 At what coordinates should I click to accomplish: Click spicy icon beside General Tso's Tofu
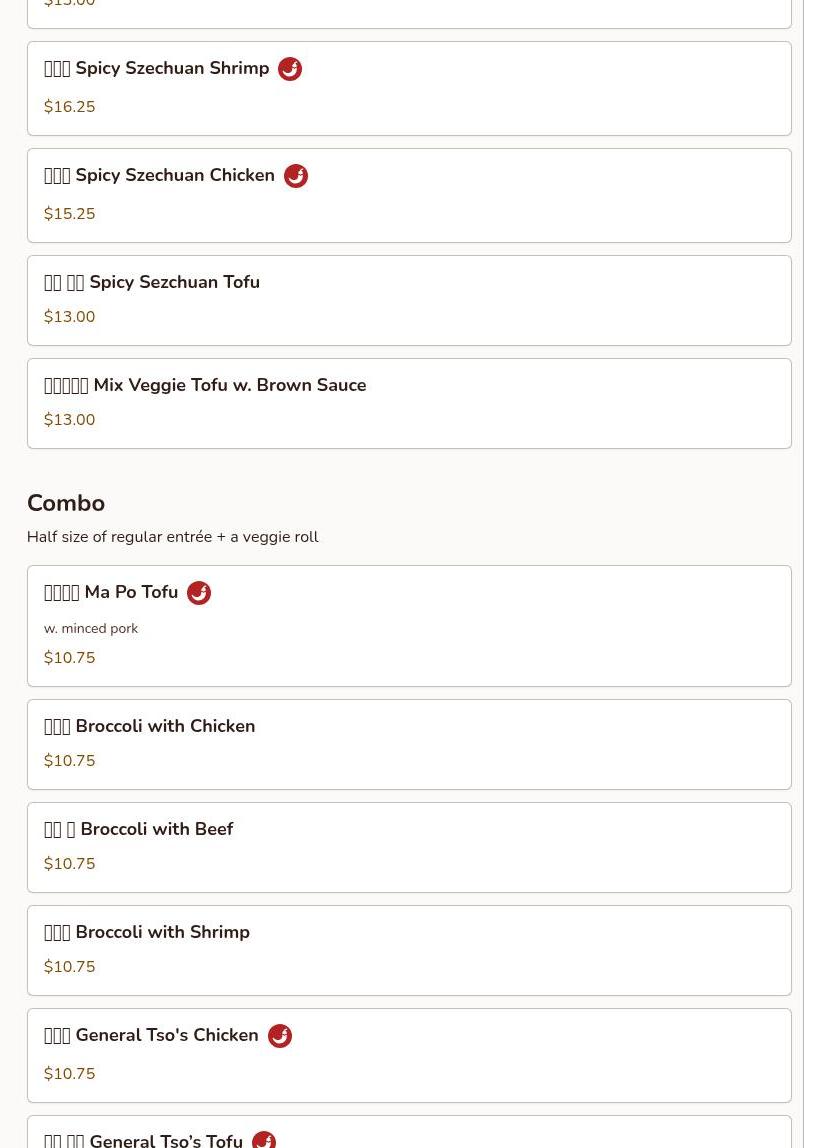tap(264, 1139)
